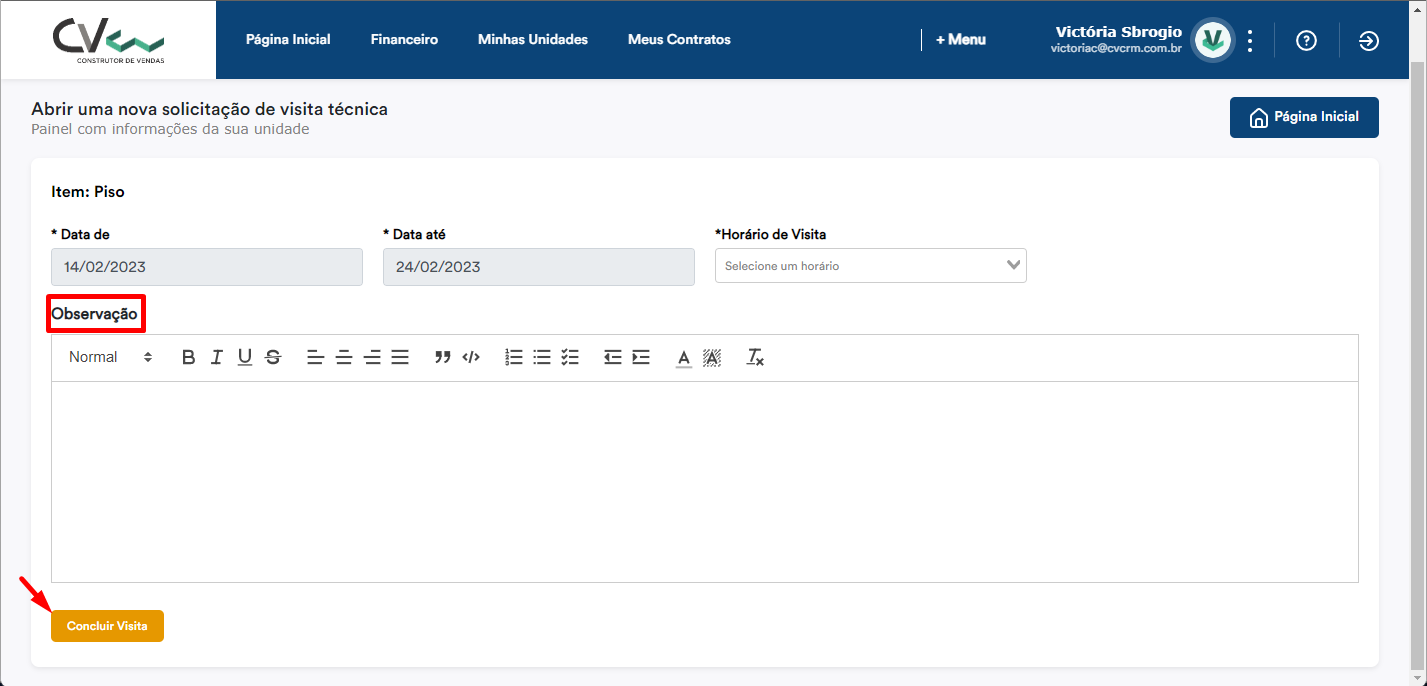Decrease the indent
Screen dimensions: 1427x686
[613, 357]
